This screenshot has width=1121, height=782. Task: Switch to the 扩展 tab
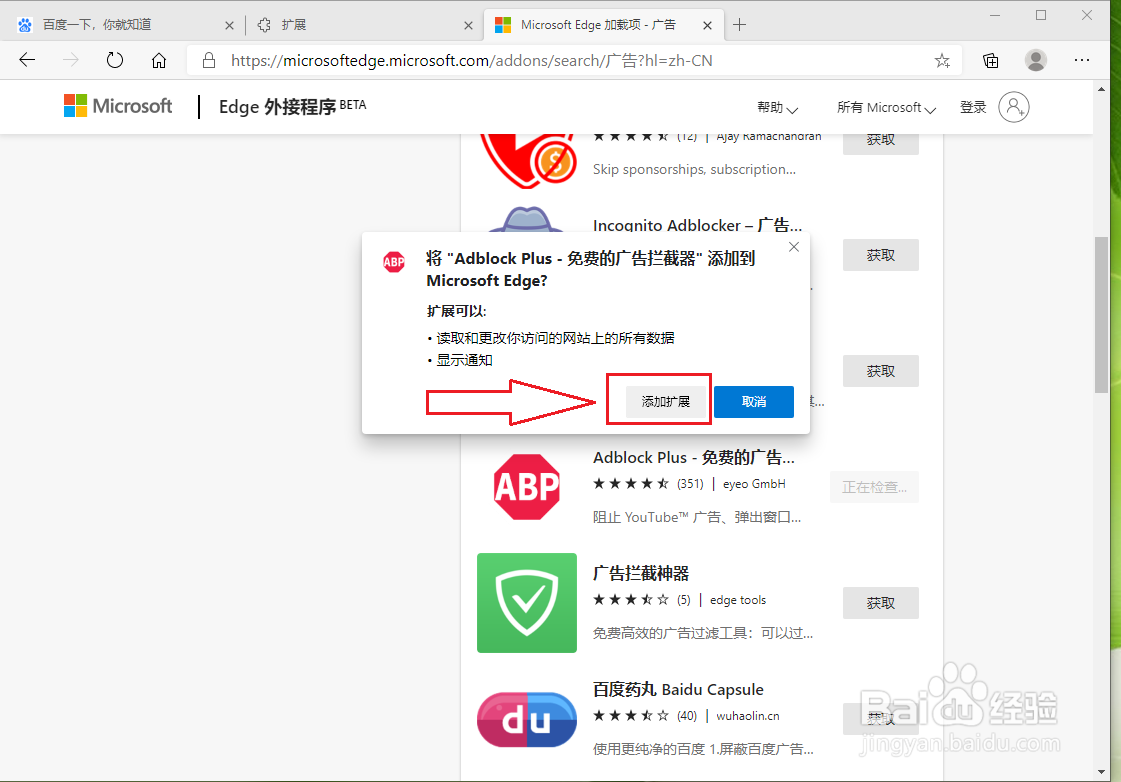(x=365, y=25)
